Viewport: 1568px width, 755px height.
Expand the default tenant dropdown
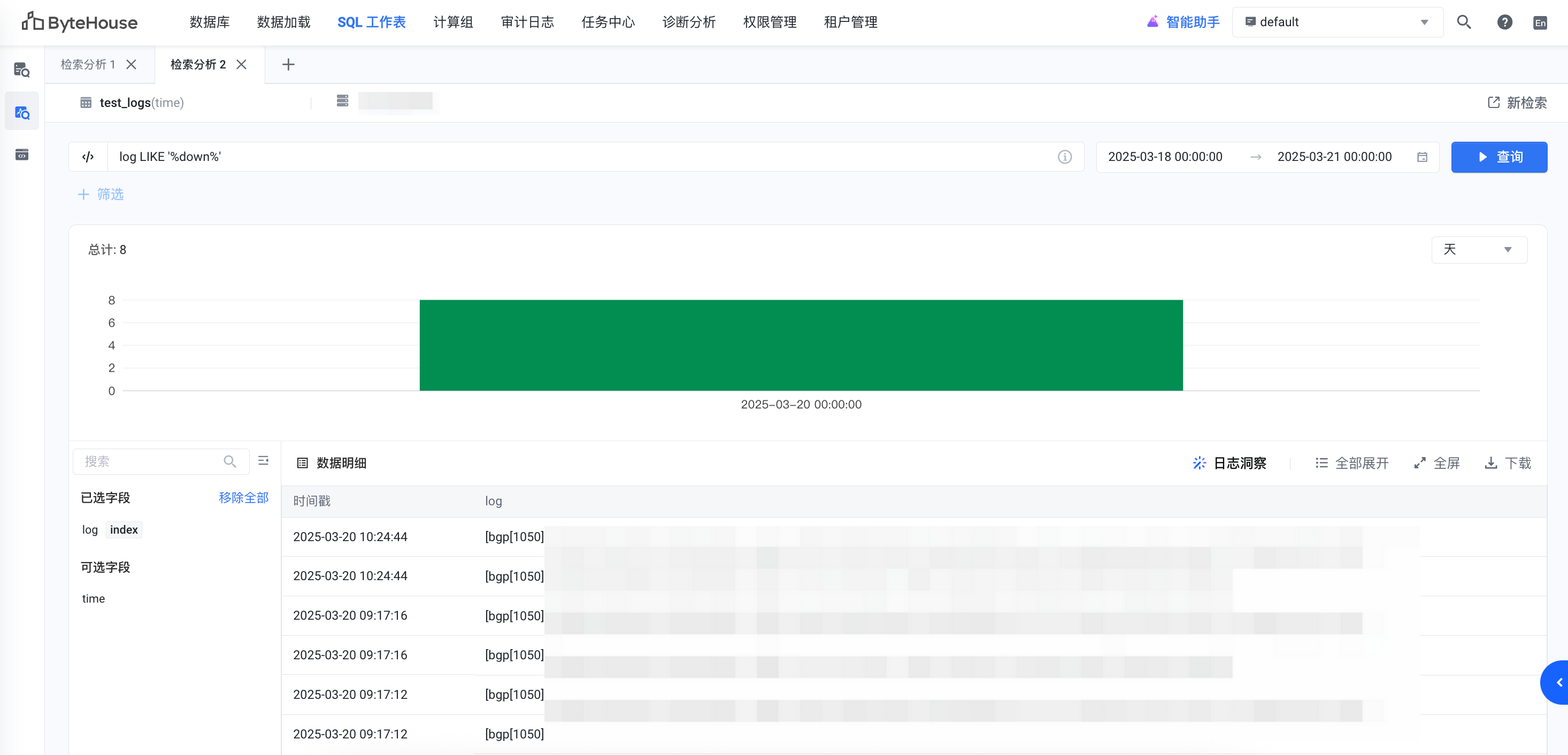coord(1336,22)
